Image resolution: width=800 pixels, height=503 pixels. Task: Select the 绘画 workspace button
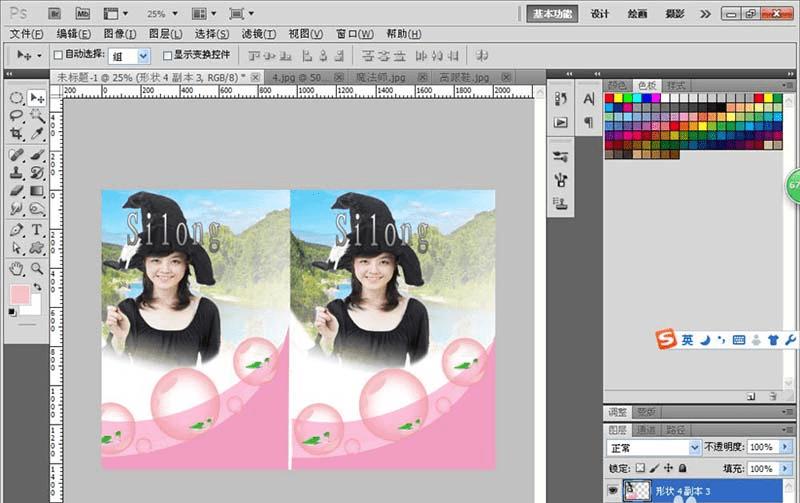pos(637,14)
